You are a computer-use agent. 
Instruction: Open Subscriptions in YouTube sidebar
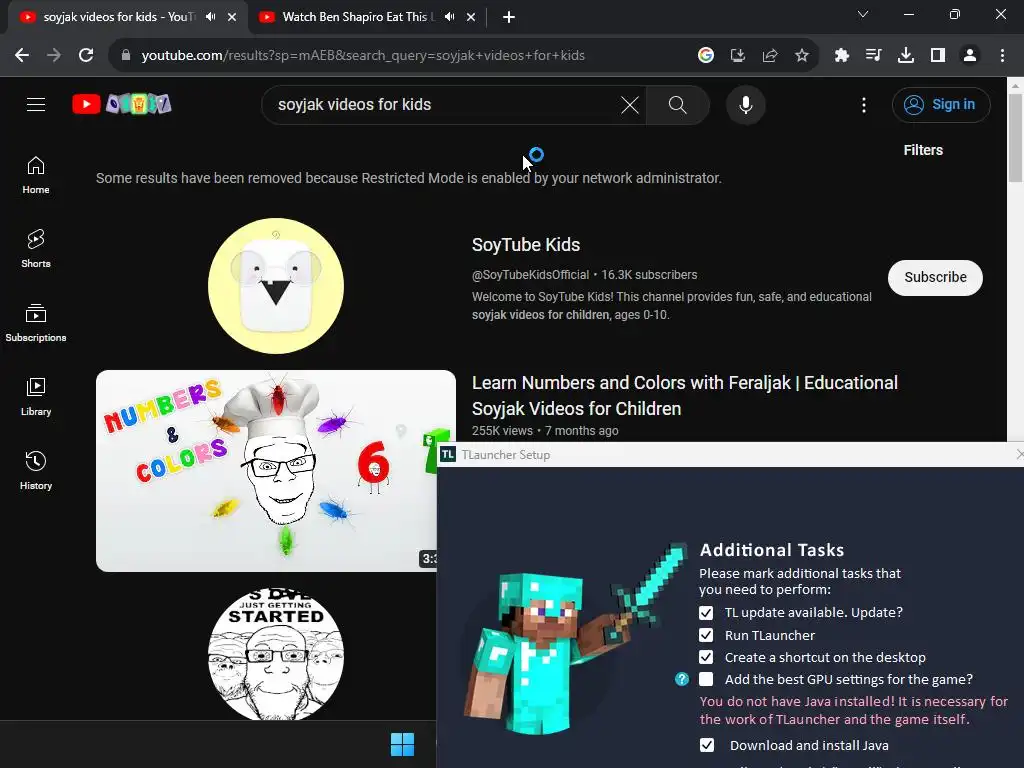click(x=36, y=323)
